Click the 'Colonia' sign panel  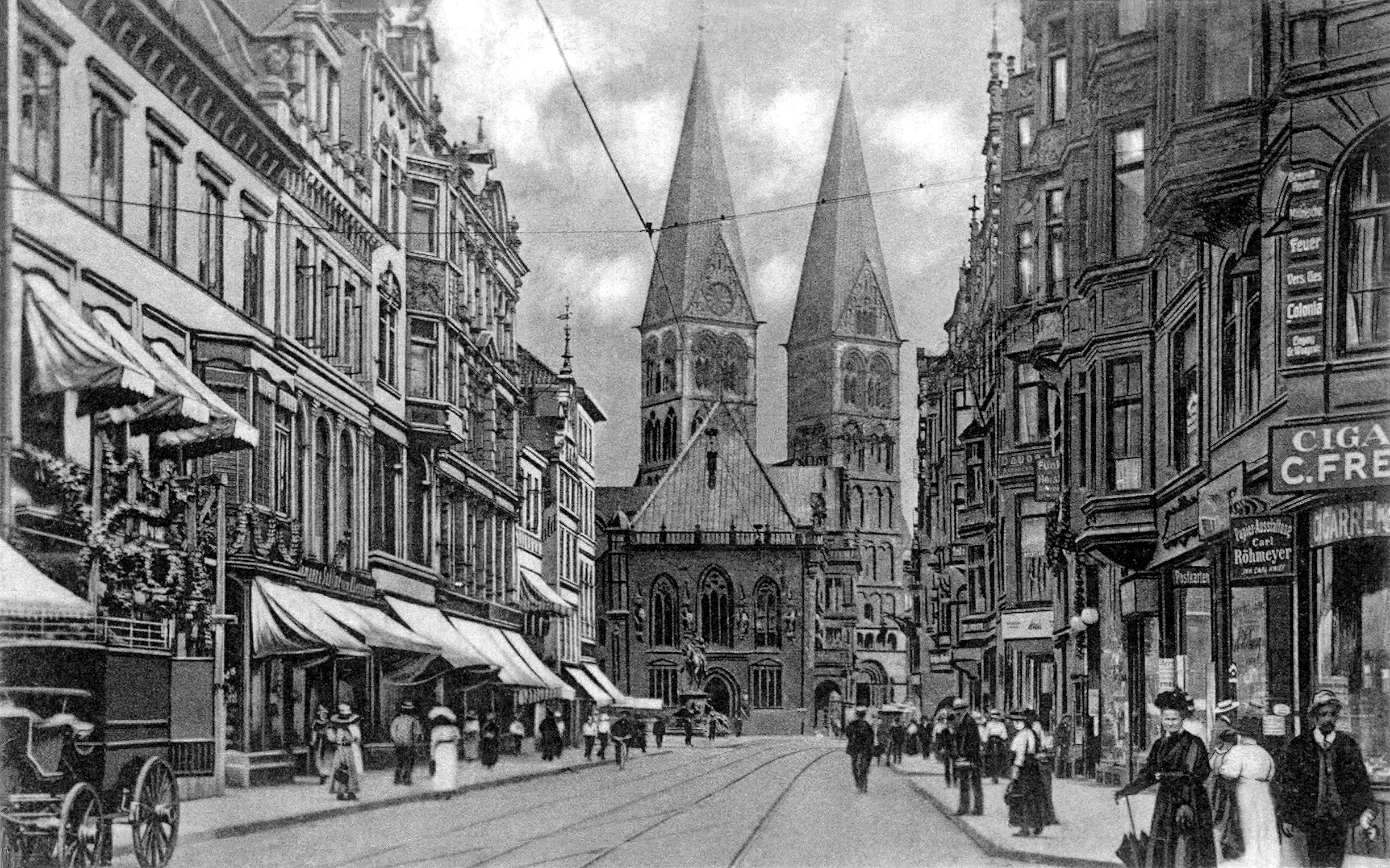click(x=1304, y=311)
